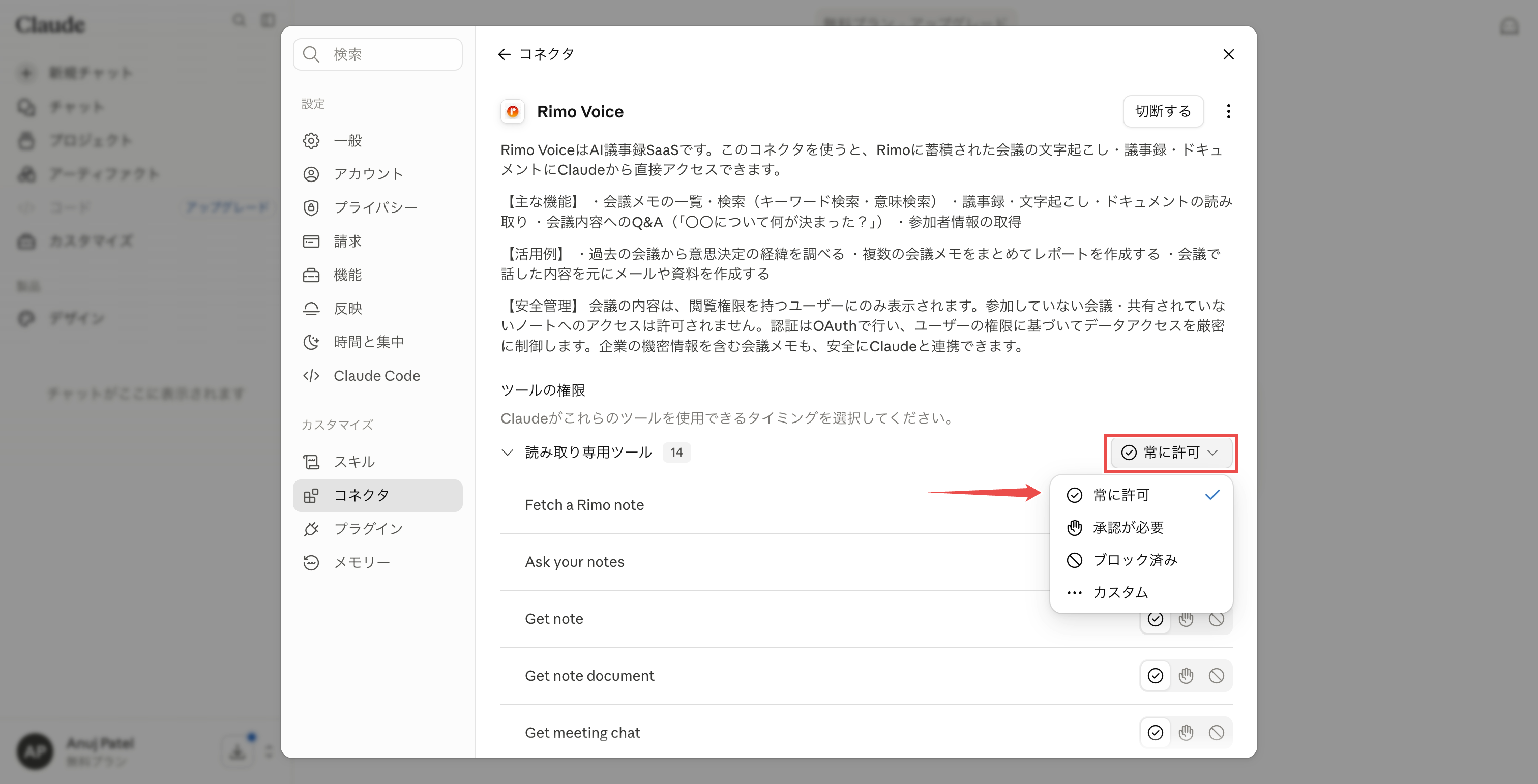Close the settings dialog with X
Viewport: 1538px width, 784px height.
click(x=1228, y=54)
